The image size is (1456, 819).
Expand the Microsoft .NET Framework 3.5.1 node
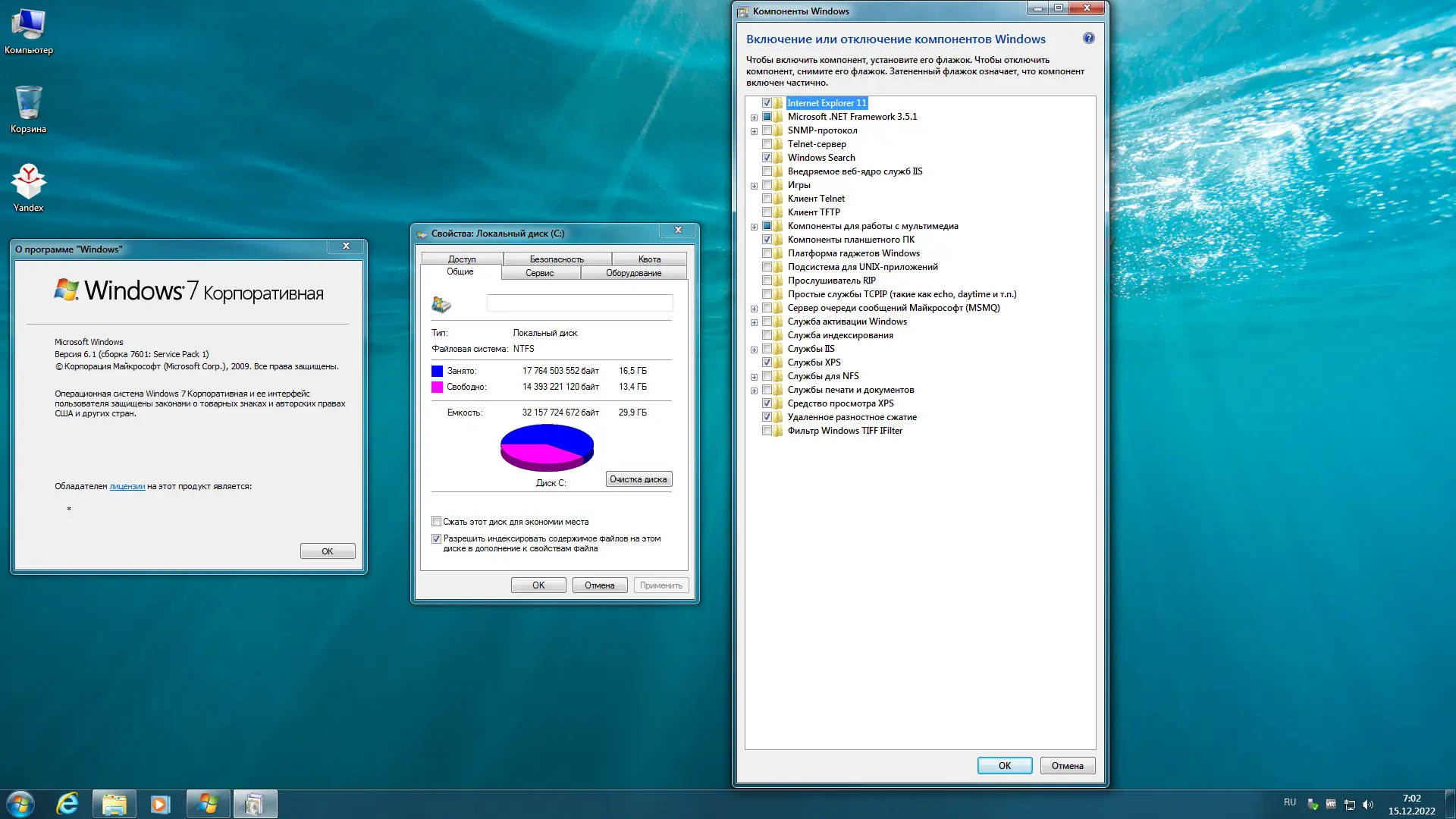coord(754,118)
